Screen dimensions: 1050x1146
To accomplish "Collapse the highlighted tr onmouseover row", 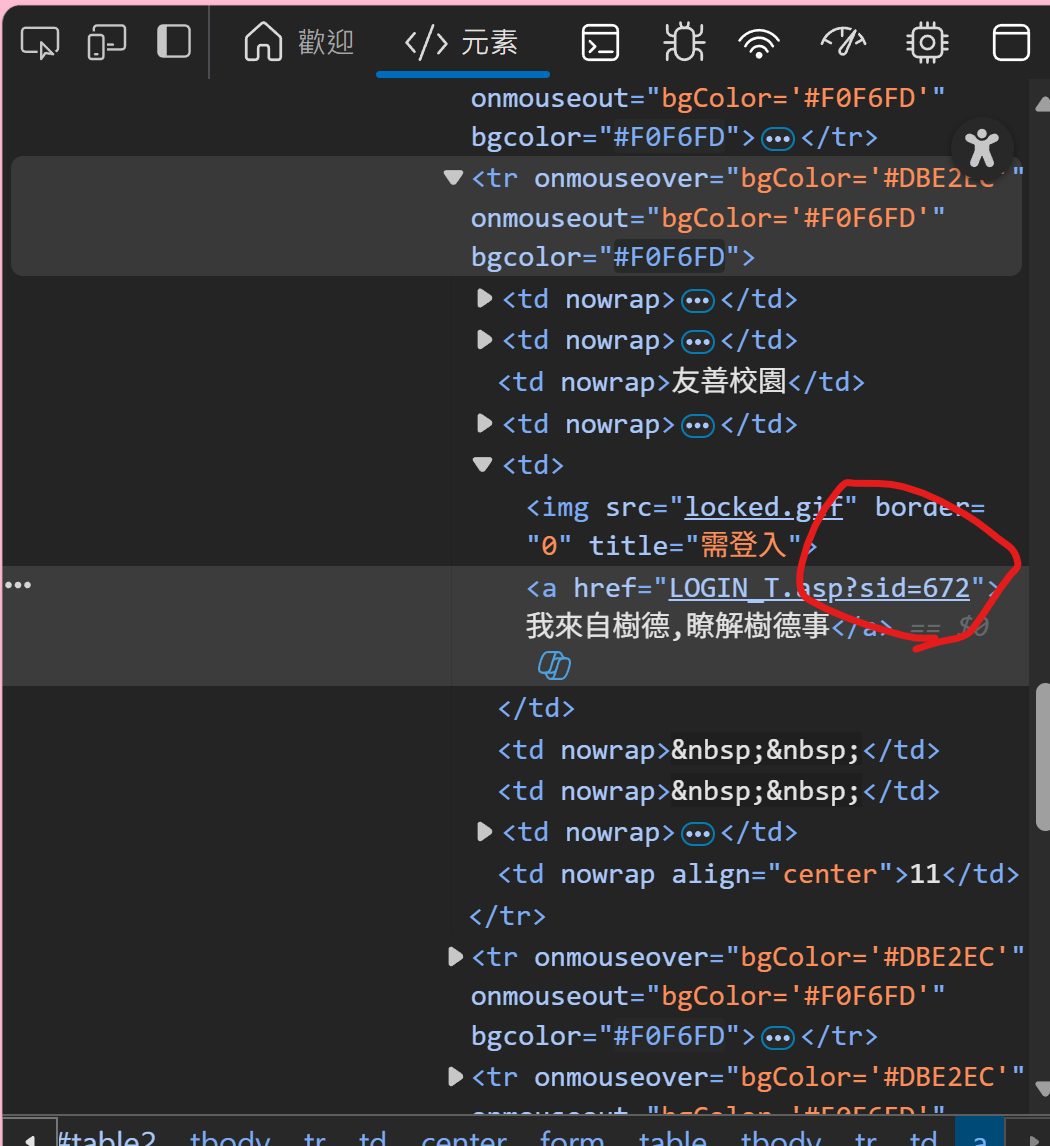I will click(x=454, y=178).
